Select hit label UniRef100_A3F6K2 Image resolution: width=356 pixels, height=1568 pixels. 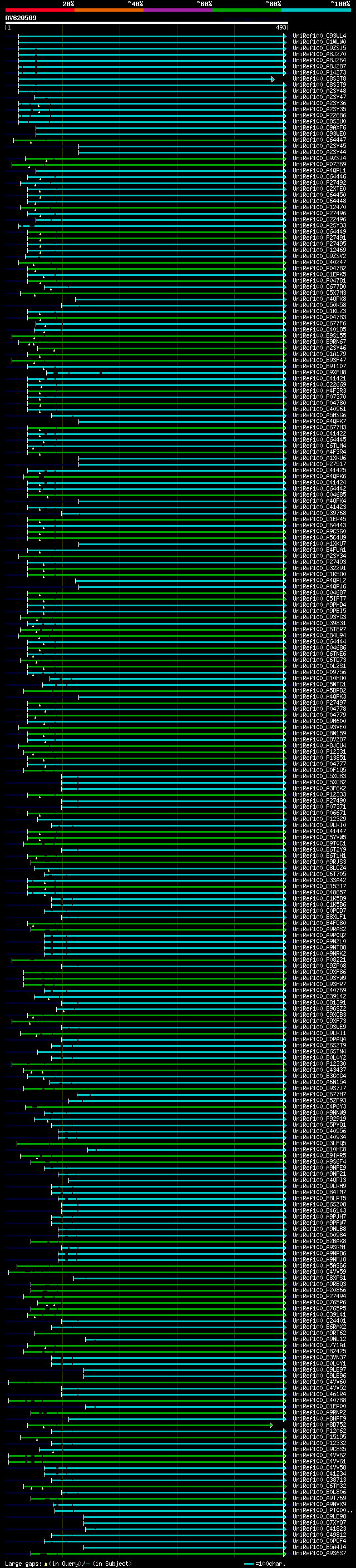(319, 788)
